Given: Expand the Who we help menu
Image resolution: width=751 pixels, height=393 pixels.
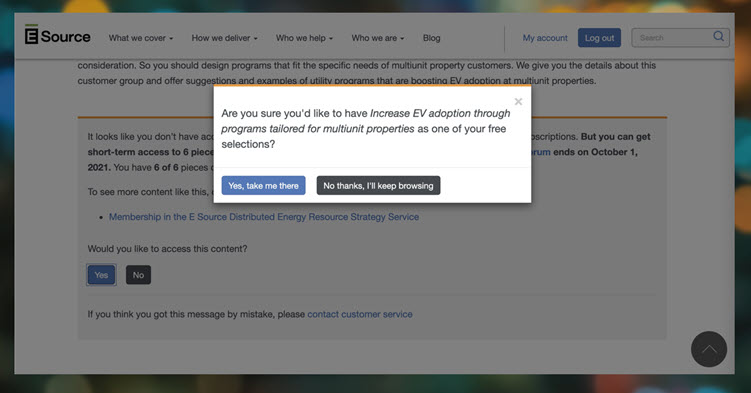Looking at the screenshot, I should pyautogui.click(x=304, y=38).
